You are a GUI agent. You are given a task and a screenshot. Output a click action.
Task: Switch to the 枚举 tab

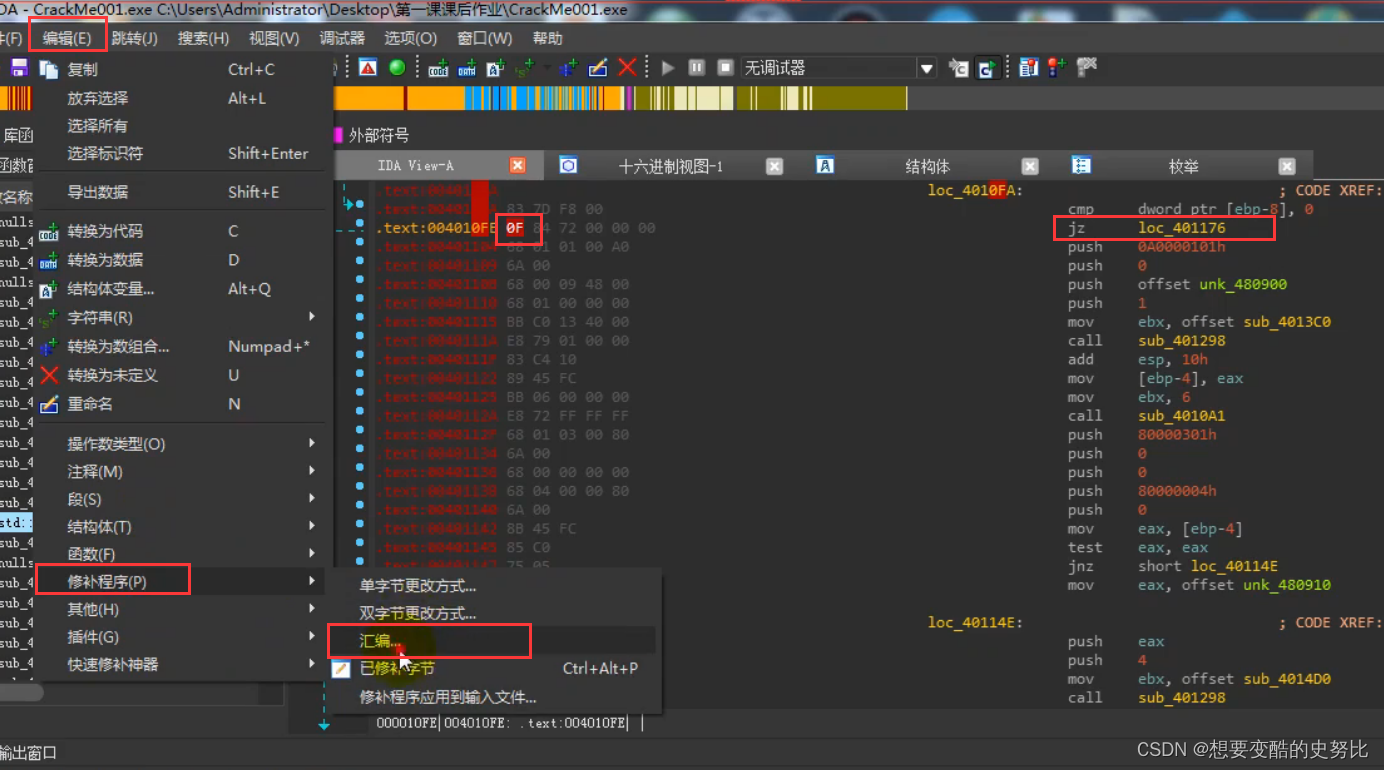pos(1184,166)
